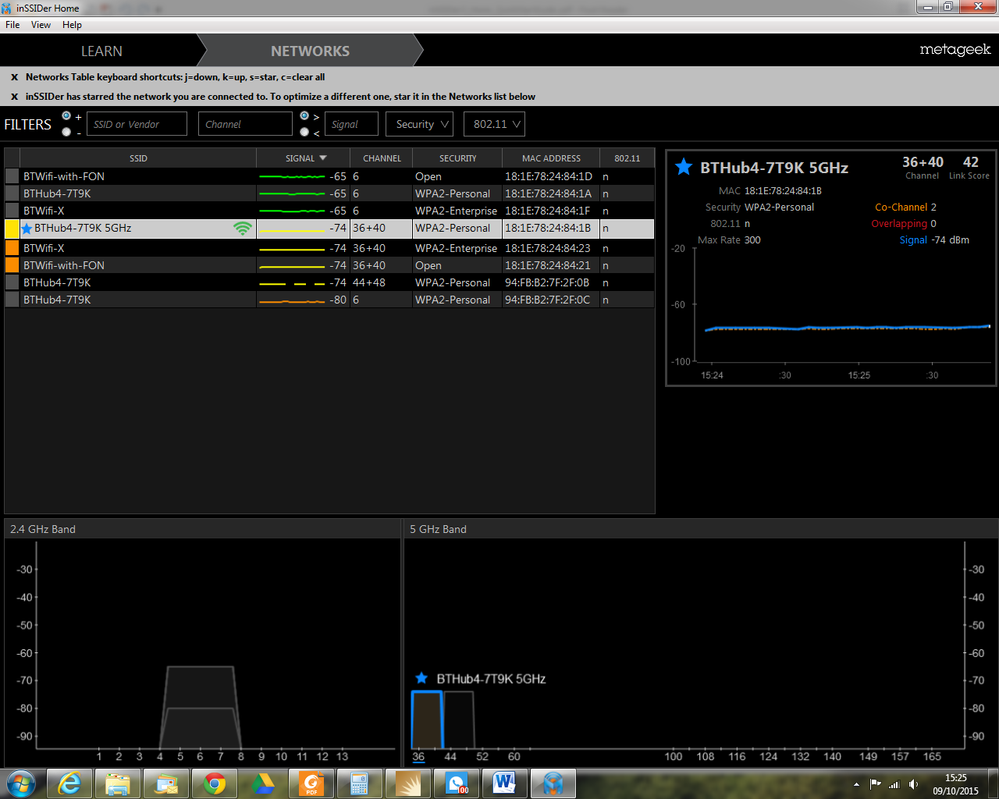The width and height of the screenshot is (999, 799).
Task: Toggle the color box for BTHub4-7T9K 44+48 row
Action: (x=12, y=282)
